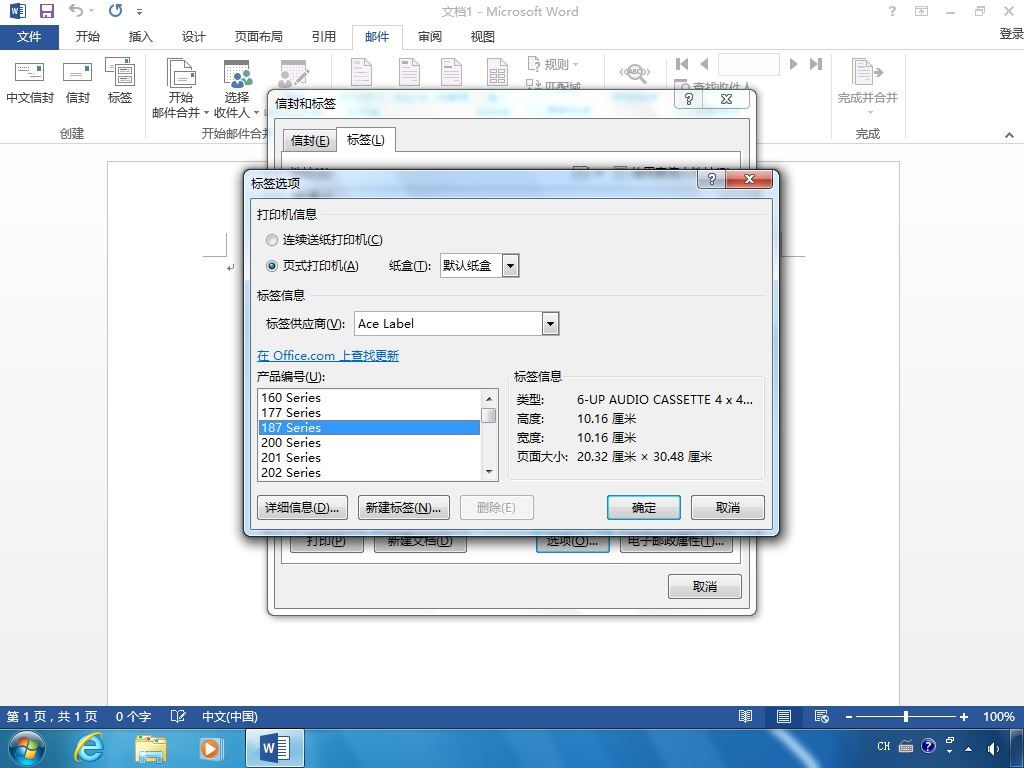The height and width of the screenshot is (768, 1024).
Task: Select Continuous-feed printers radio button
Action: tap(272, 240)
